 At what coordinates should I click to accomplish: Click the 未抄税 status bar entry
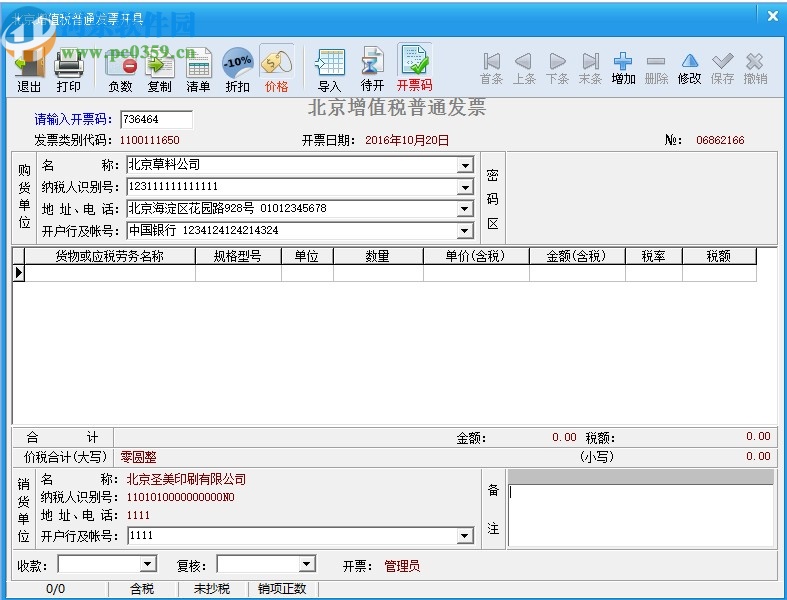212,589
